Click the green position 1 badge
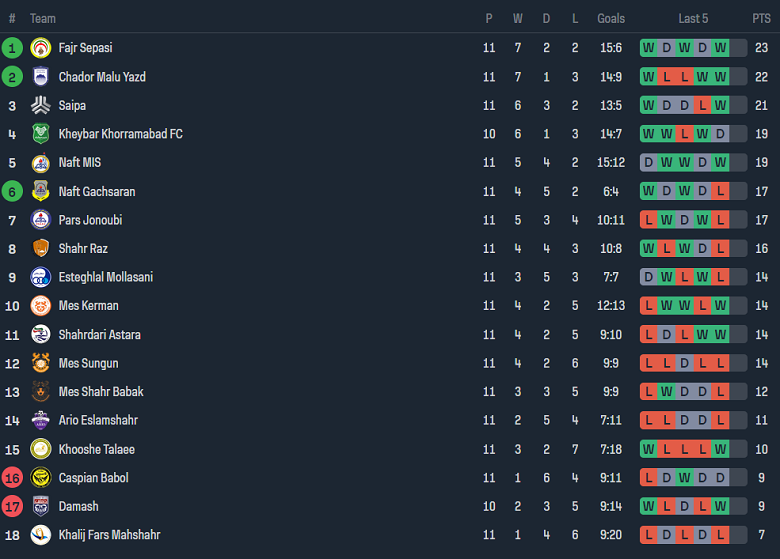This screenshot has width=780, height=559. point(12,48)
